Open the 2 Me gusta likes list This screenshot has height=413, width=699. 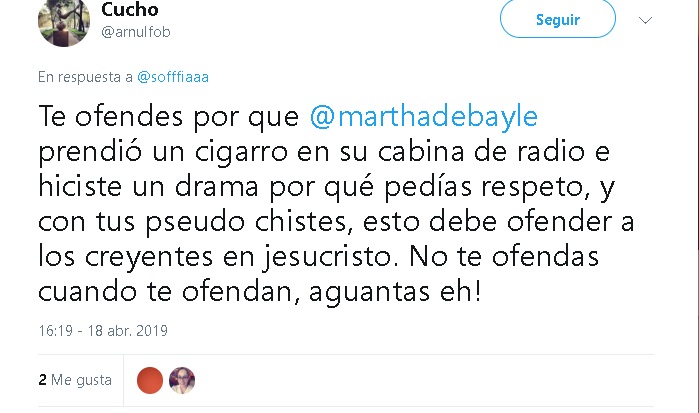[75, 380]
